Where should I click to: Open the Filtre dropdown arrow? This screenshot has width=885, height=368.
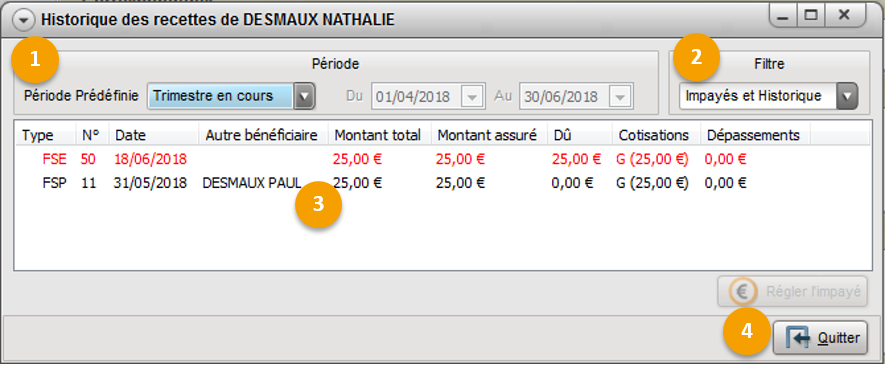[847, 96]
